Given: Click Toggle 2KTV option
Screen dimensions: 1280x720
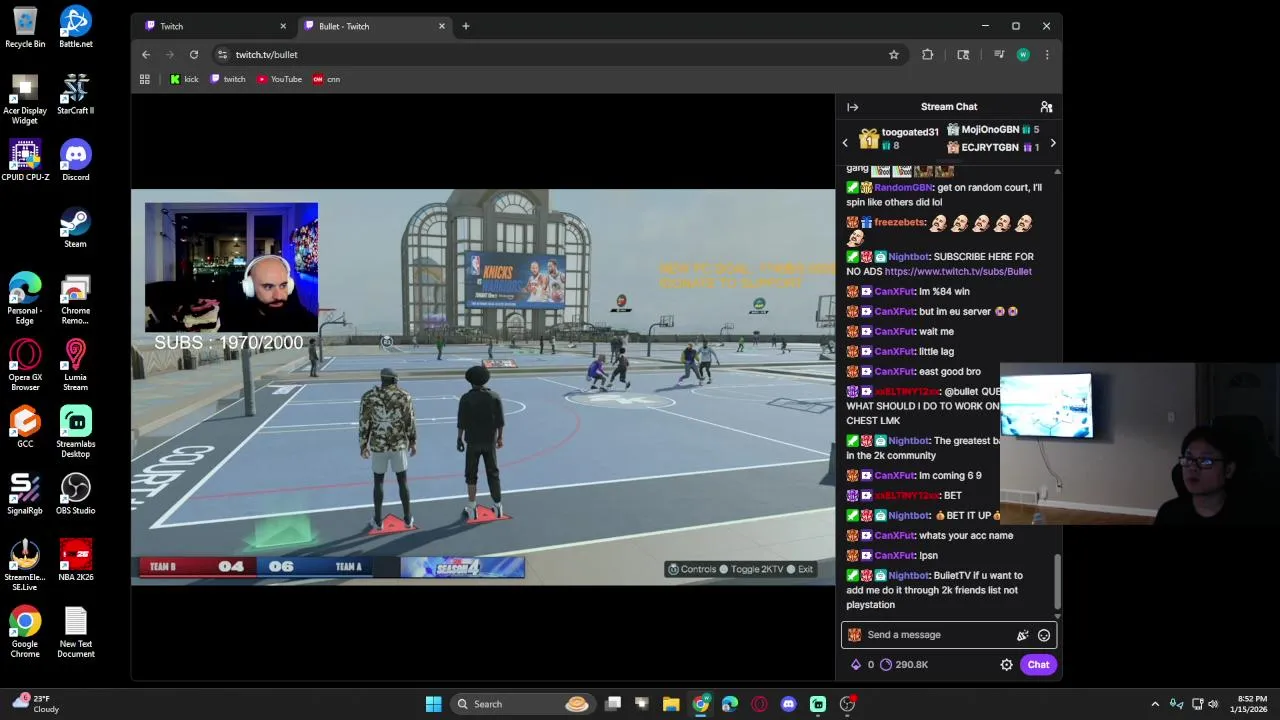Looking at the screenshot, I should 751,569.
